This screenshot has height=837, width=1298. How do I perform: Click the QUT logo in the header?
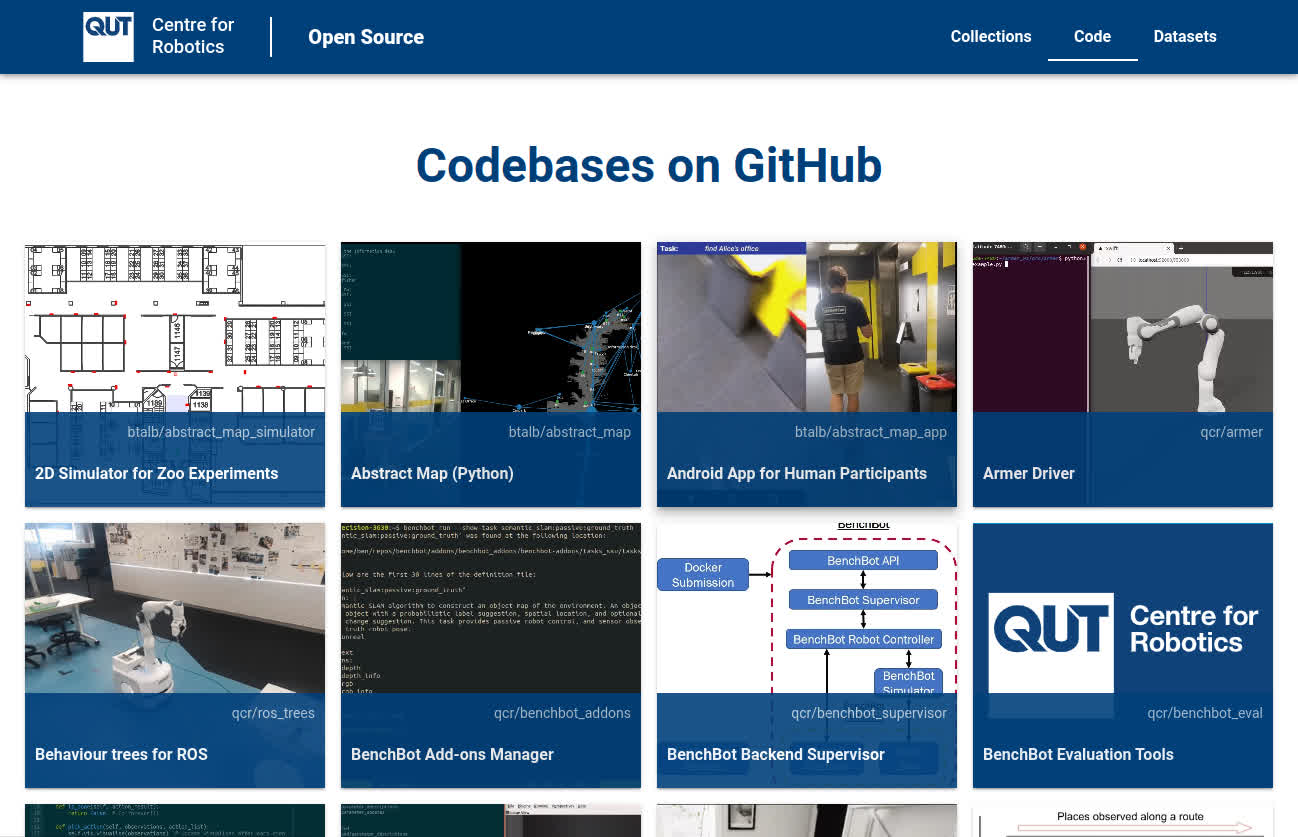pos(108,37)
